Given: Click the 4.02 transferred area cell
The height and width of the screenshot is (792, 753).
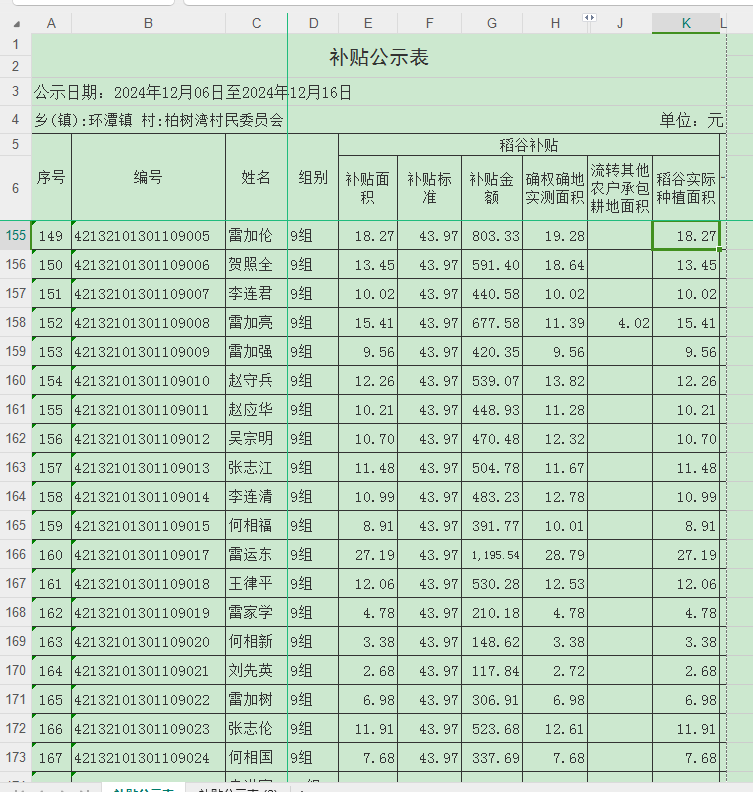Looking at the screenshot, I should point(620,323).
